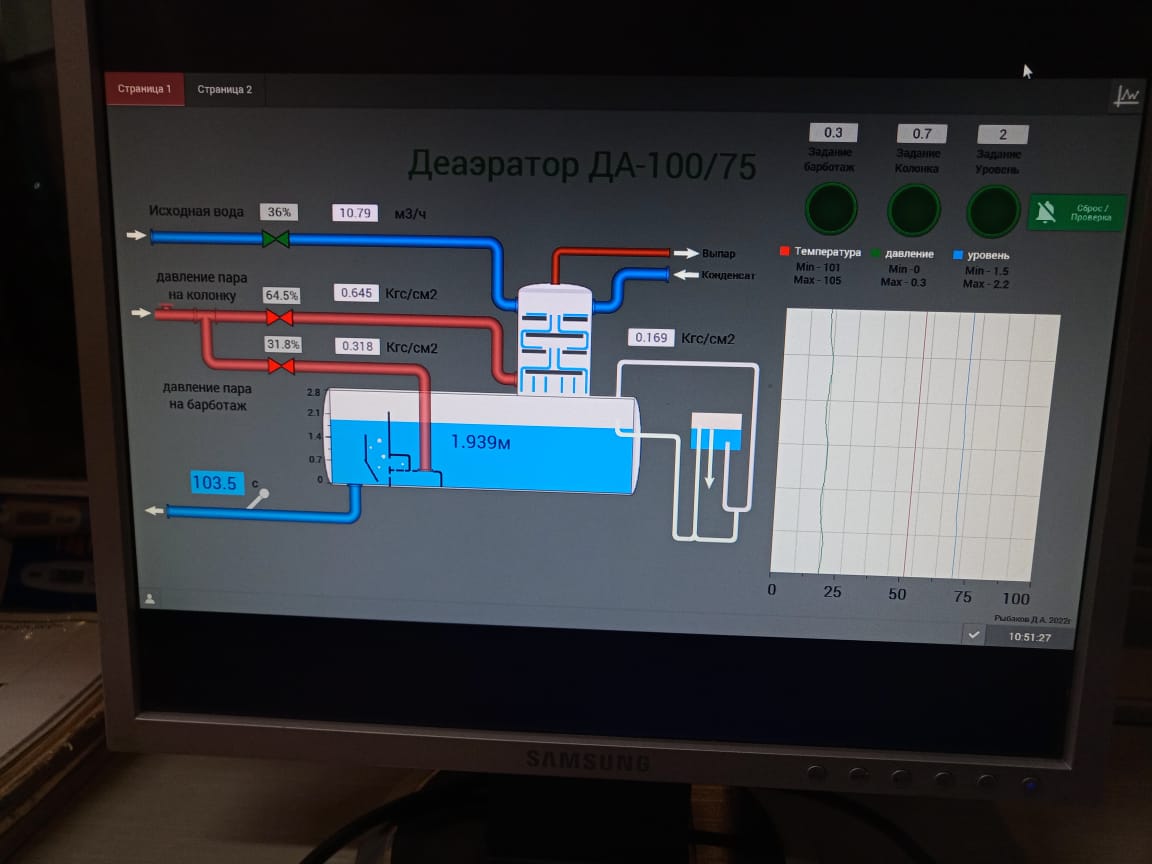Click the Деаэратор ДА-100/75 title
Image resolution: width=1152 pixels, height=864 pixels.
tap(582, 165)
